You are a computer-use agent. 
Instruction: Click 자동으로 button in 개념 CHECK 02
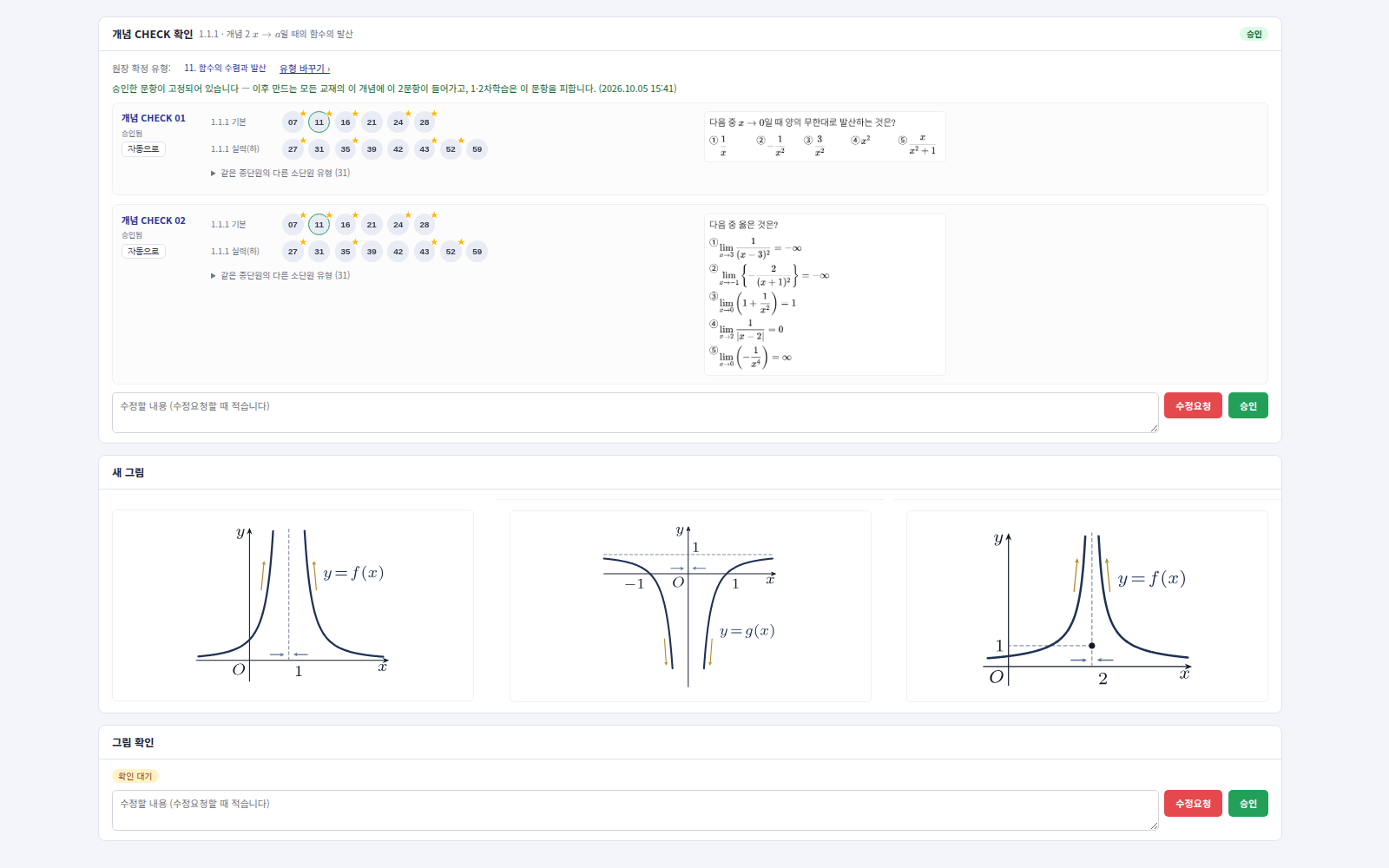click(143, 252)
